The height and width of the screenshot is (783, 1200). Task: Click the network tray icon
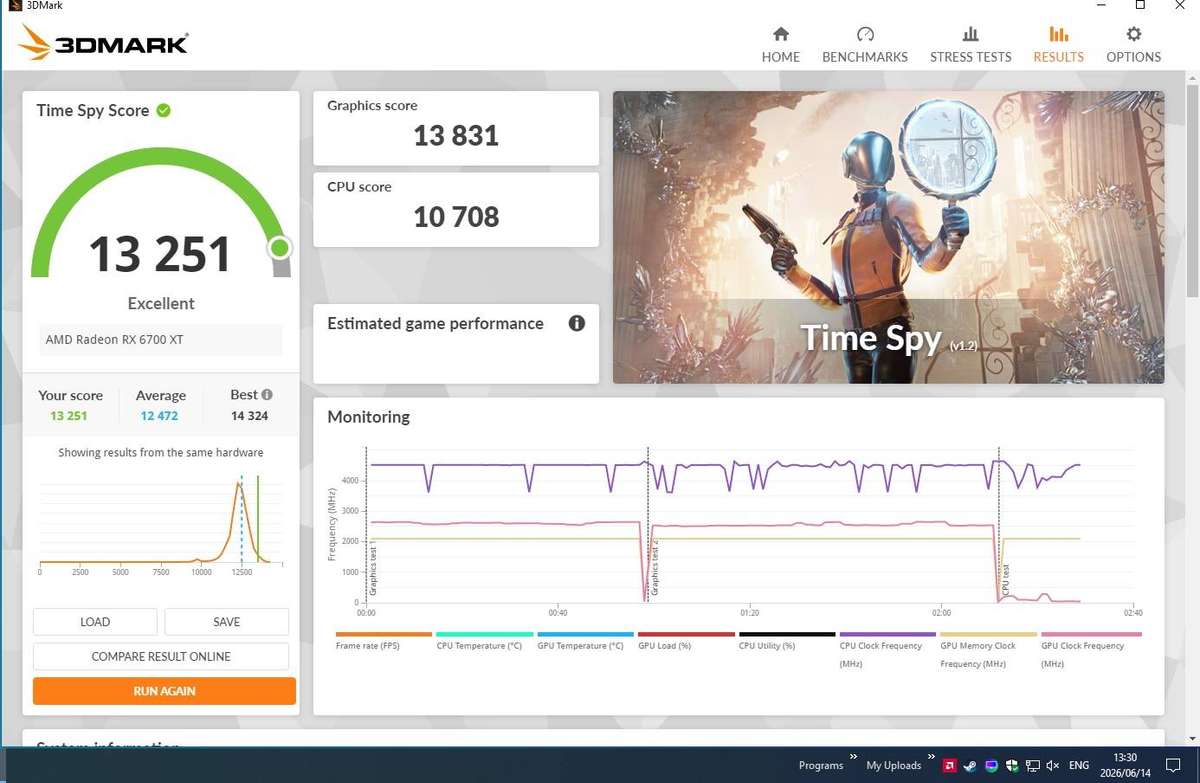(x=1032, y=765)
